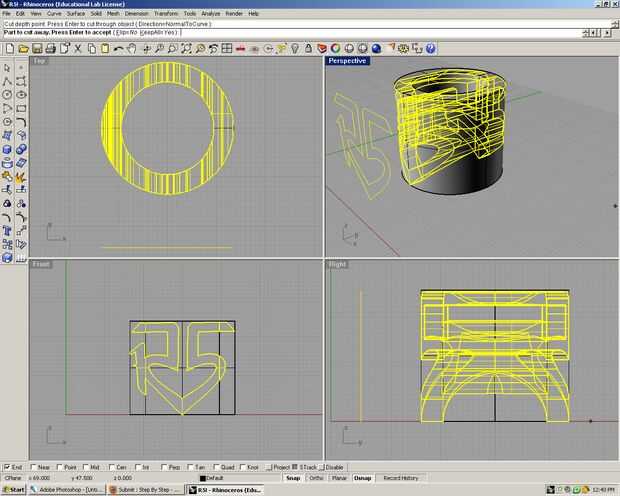
Task: Click the select arrow tool in sidebar
Action: pos(7,67)
